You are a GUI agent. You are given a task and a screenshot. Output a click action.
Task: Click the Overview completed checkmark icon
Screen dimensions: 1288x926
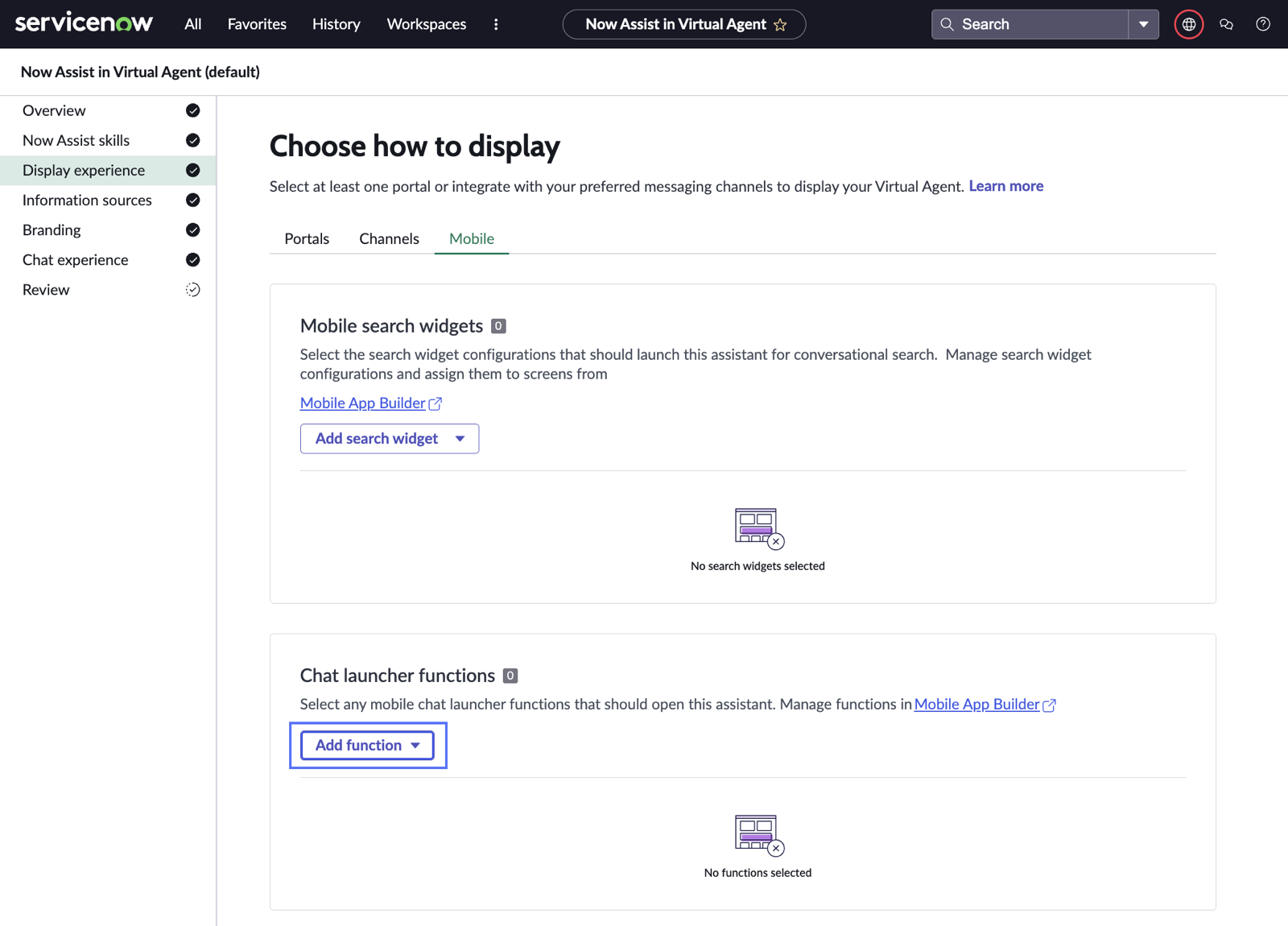pyautogui.click(x=193, y=110)
